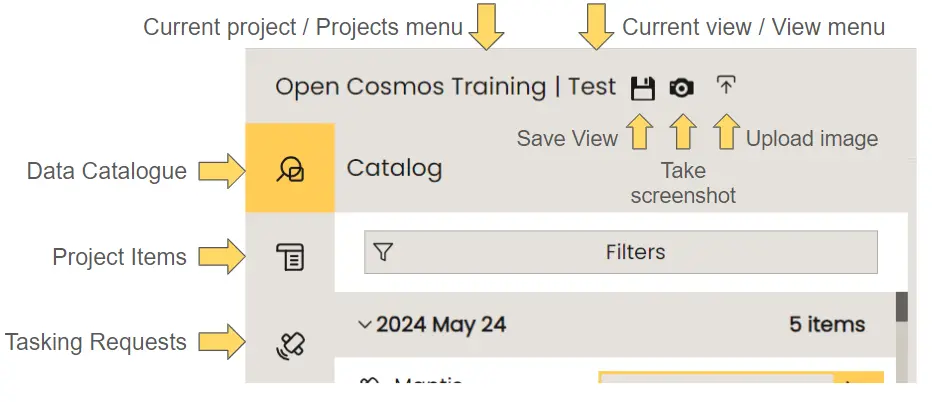
Task: Click the Upload image arrow icon
Action: 727,86
